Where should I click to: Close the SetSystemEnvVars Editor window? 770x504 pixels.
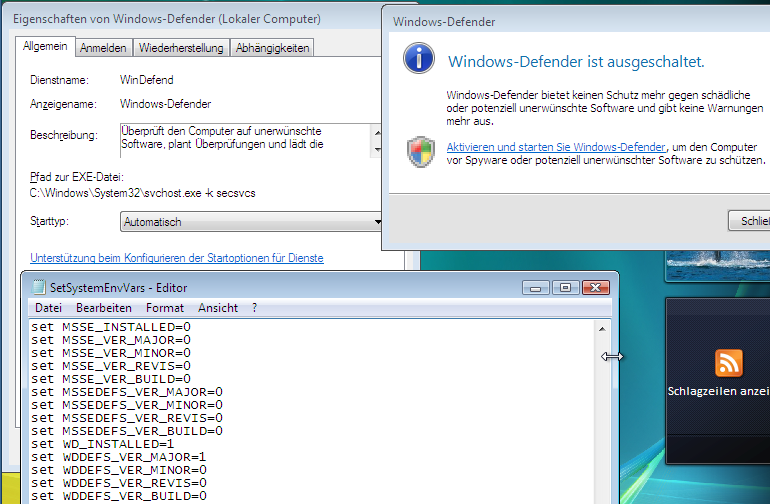point(594,288)
